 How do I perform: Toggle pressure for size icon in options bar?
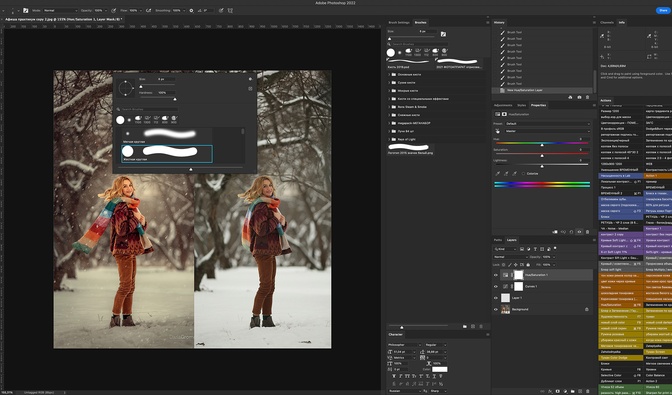click(221, 10)
